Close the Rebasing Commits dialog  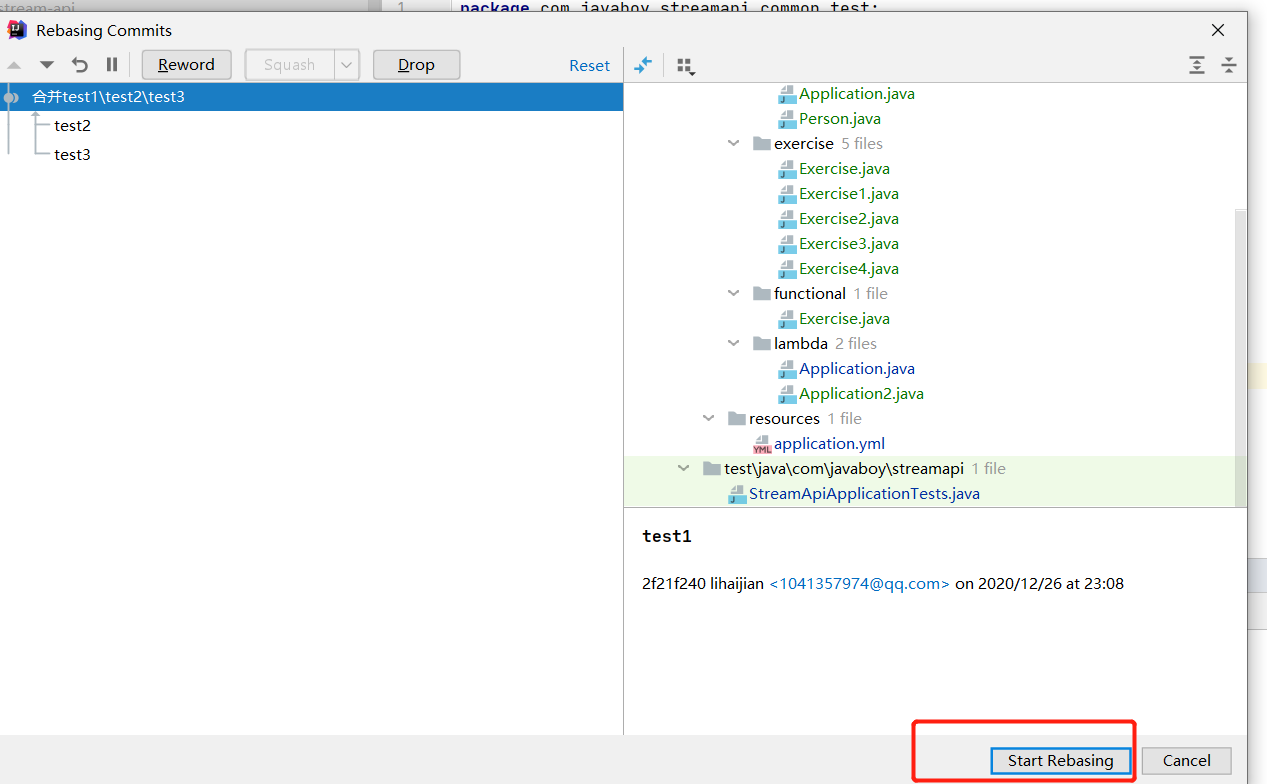(x=1218, y=30)
